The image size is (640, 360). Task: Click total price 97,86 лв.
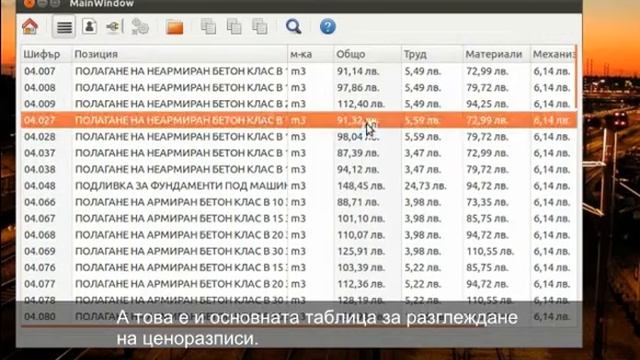click(358, 87)
